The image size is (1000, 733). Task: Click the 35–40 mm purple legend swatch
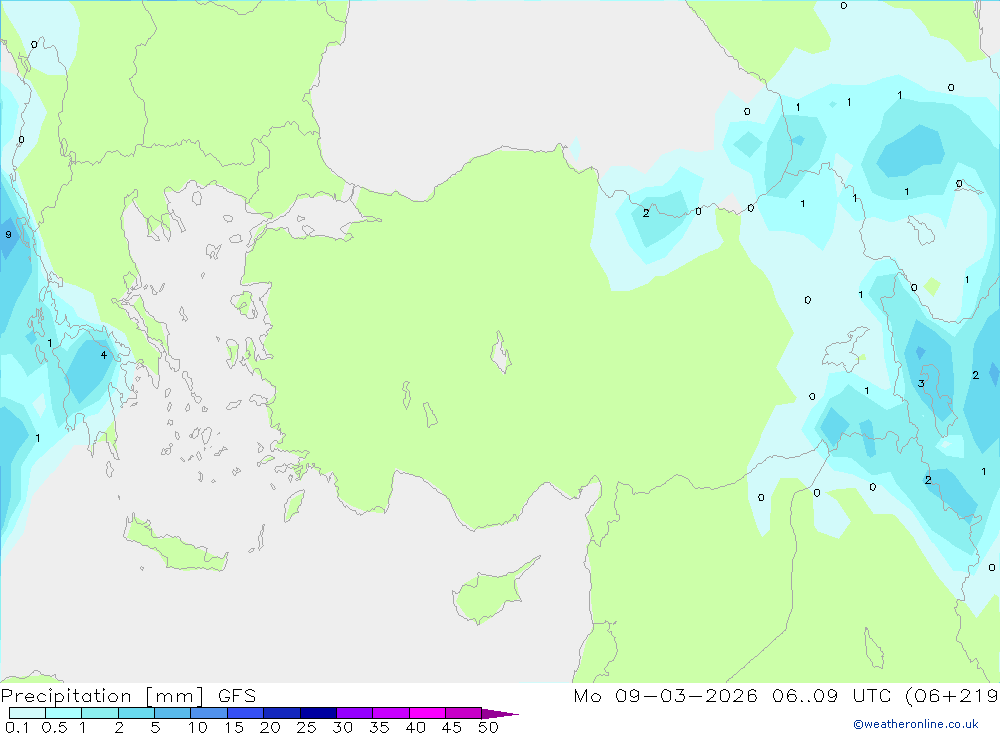(x=390, y=713)
